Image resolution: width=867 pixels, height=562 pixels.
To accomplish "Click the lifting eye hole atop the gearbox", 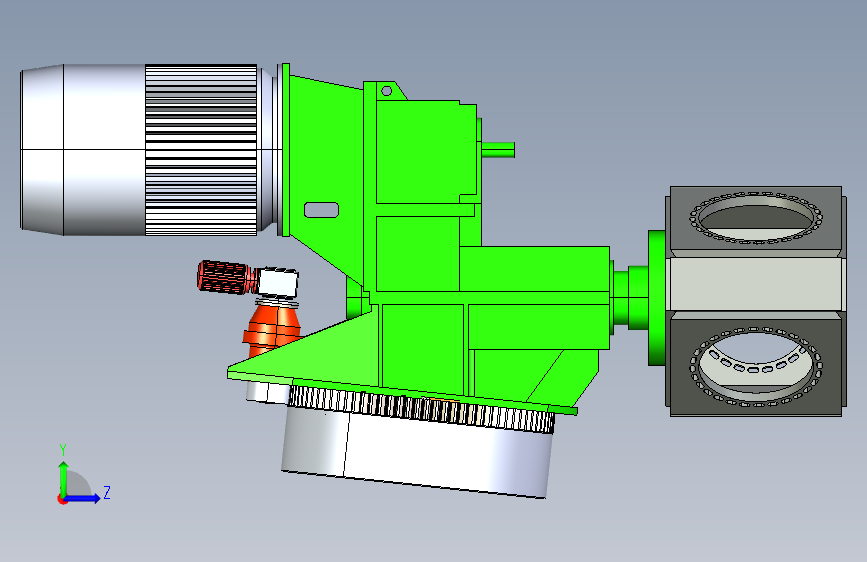I will [387, 90].
